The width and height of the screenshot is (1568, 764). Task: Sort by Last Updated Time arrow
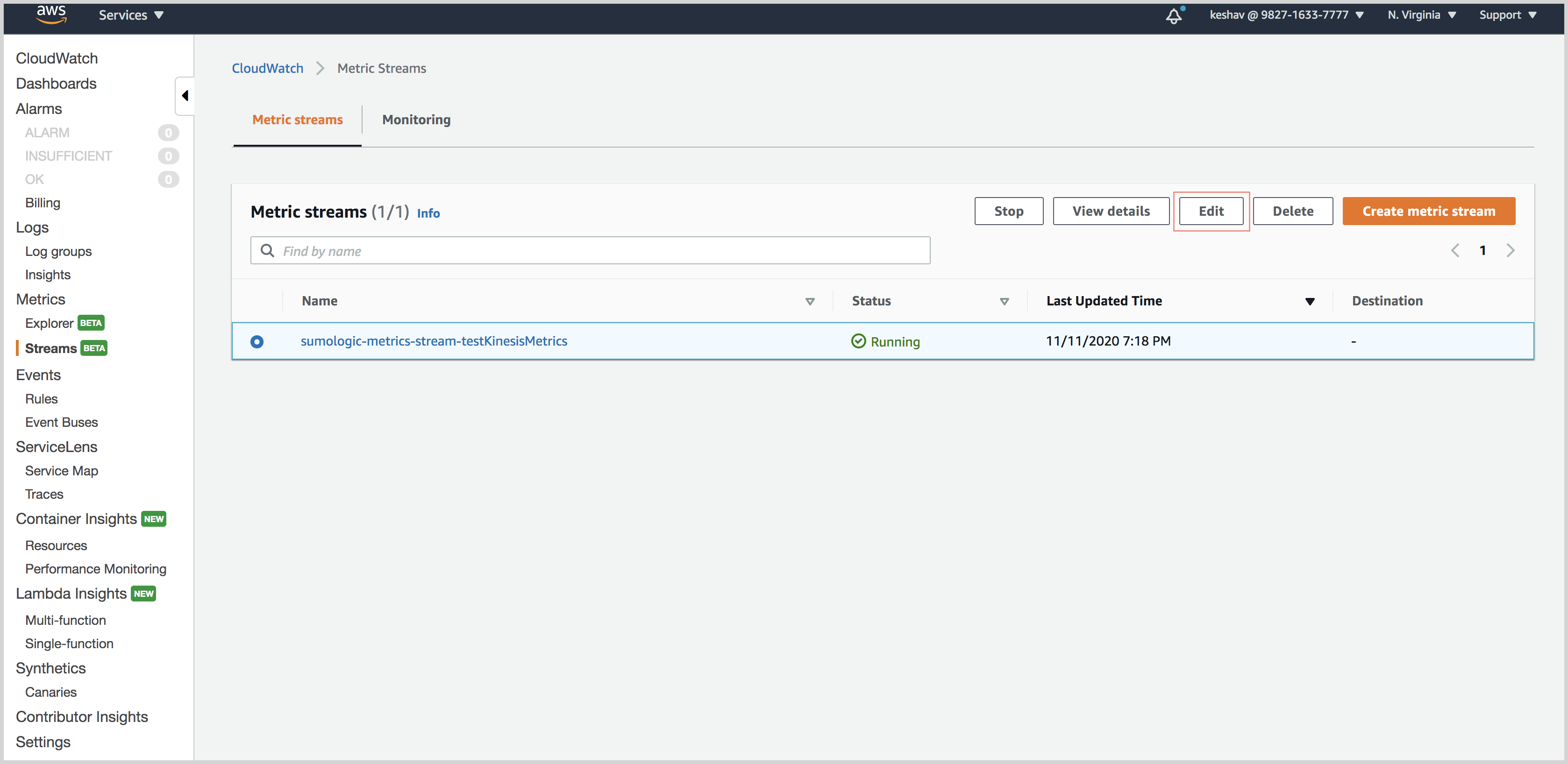[x=1310, y=301]
